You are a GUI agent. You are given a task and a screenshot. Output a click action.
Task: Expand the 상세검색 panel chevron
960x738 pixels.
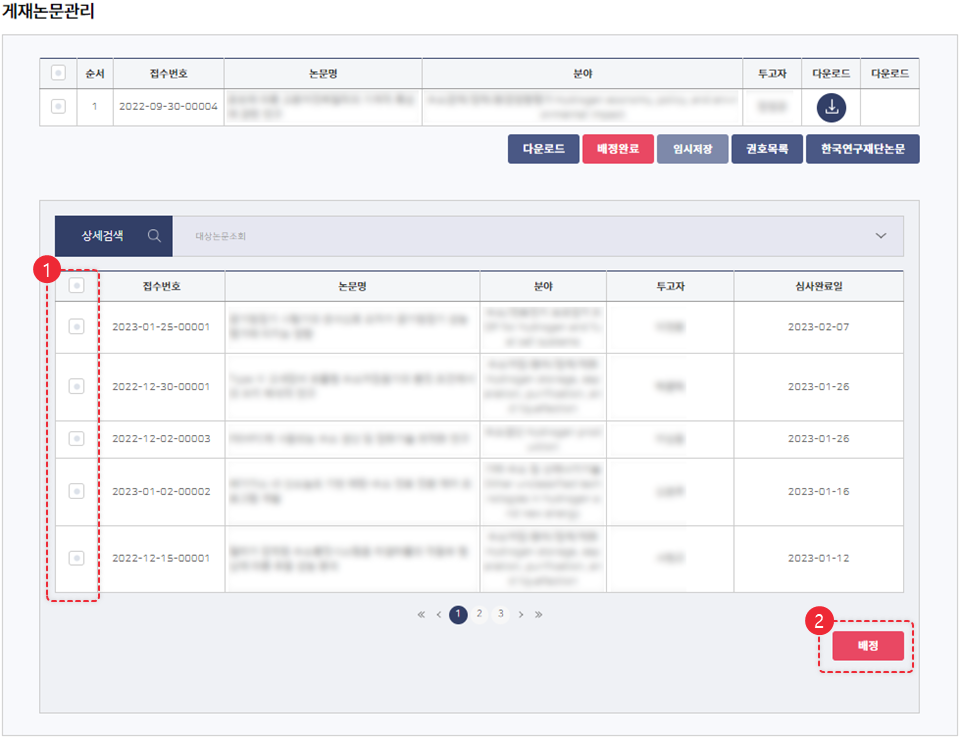coord(881,236)
